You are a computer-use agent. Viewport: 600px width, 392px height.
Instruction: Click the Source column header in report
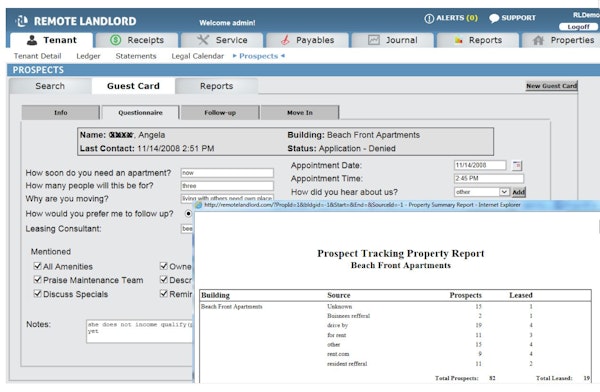pos(339,295)
